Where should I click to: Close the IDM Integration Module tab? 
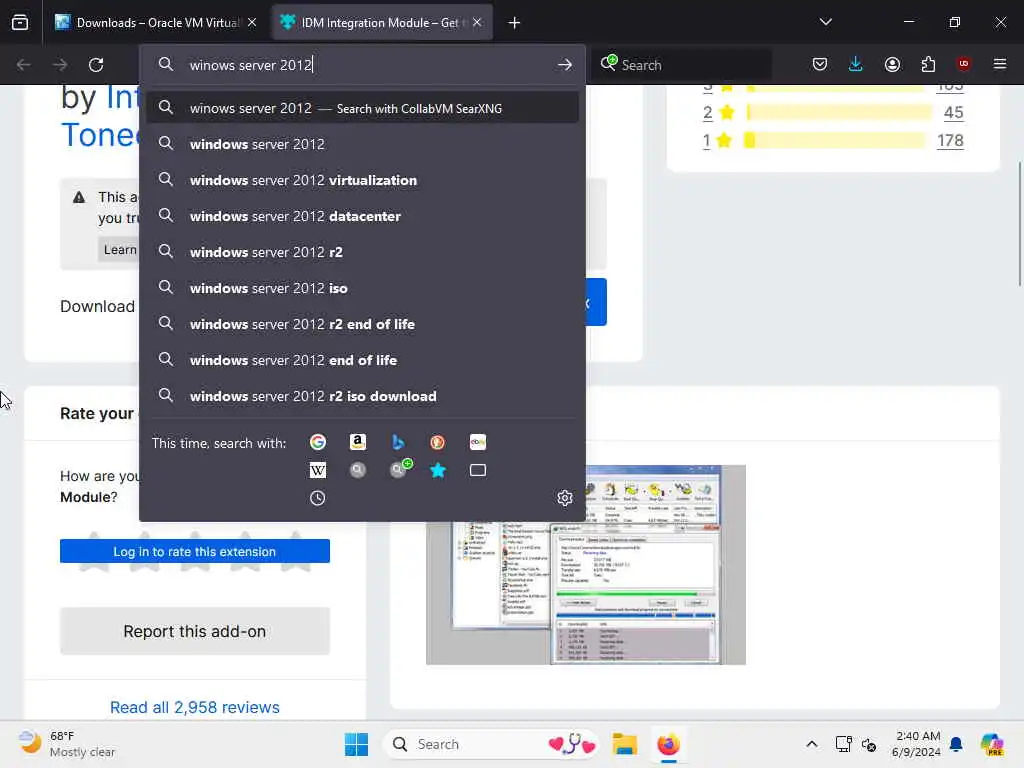coord(477,22)
